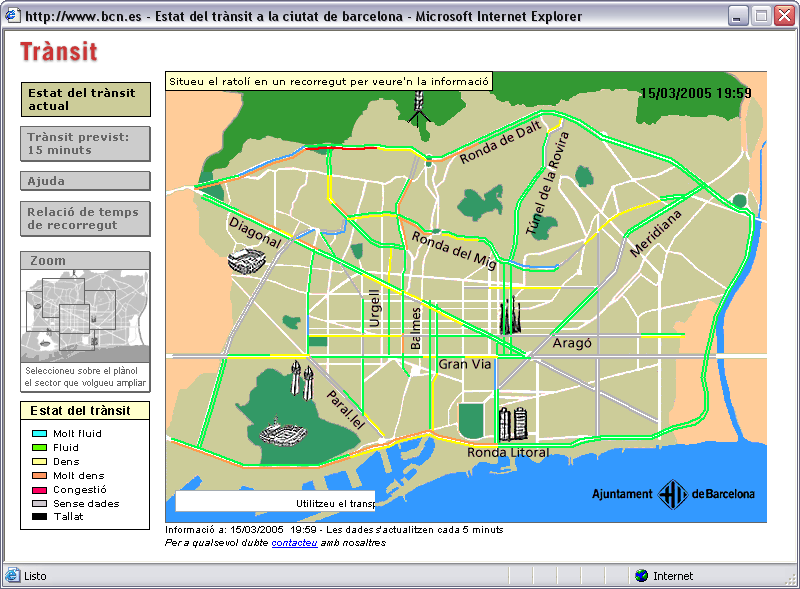Click the Urgell street label
Image resolution: width=800 pixels, height=589 pixels.
[x=375, y=308]
